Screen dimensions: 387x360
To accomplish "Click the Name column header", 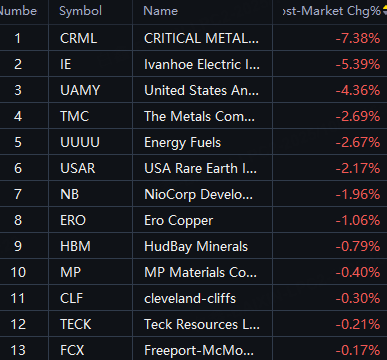I will [160, 11].
